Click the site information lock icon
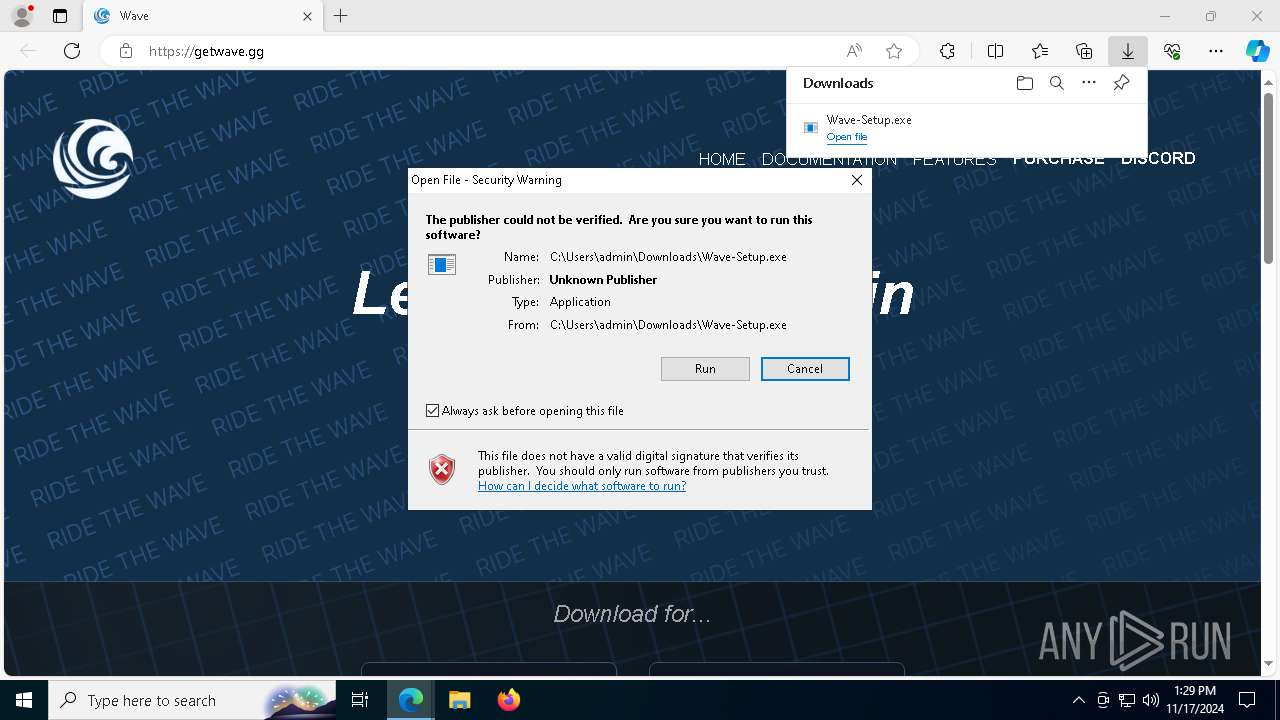 point(126,51)
